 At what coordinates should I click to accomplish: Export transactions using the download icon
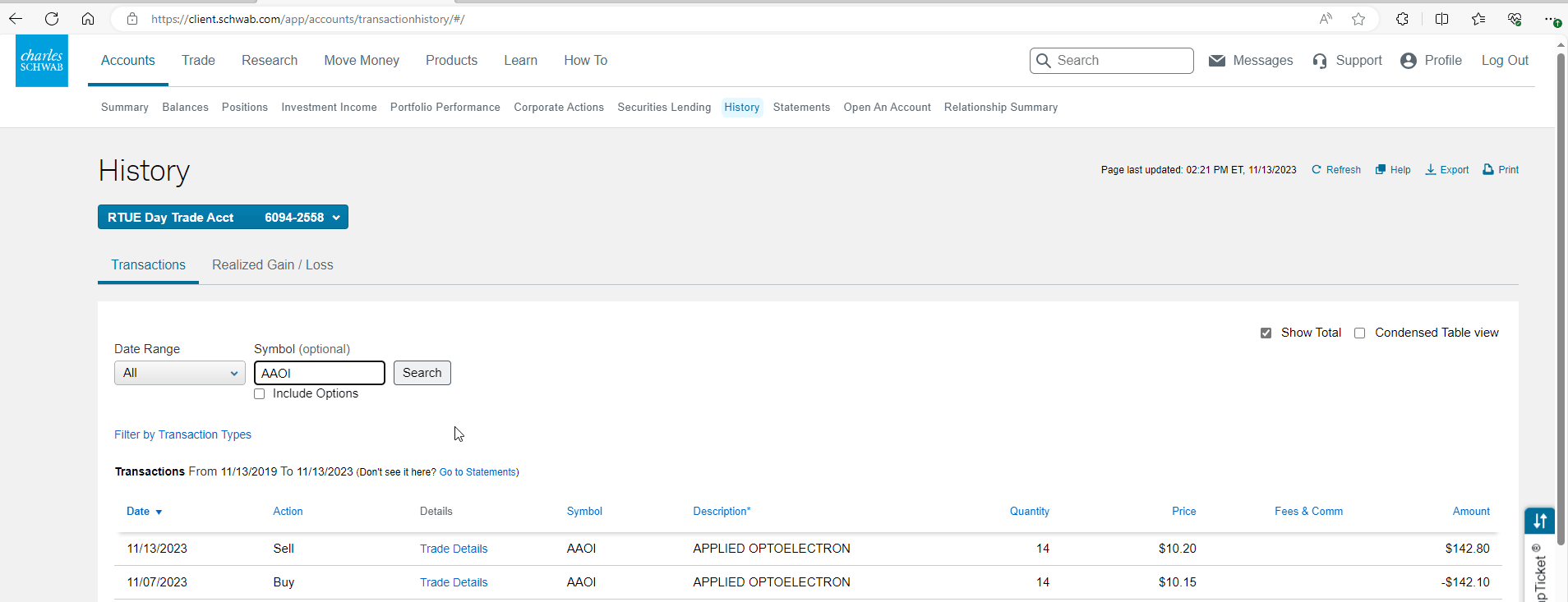[1431, 170]
